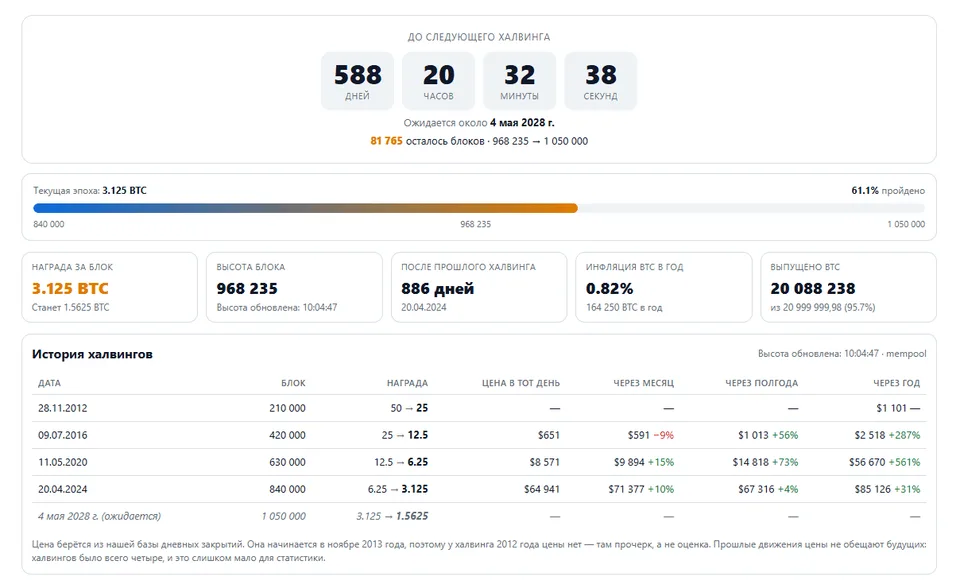The image size is (960, 584).
Task: Click the halving epoch progress bar
Action: pos(479,208)
